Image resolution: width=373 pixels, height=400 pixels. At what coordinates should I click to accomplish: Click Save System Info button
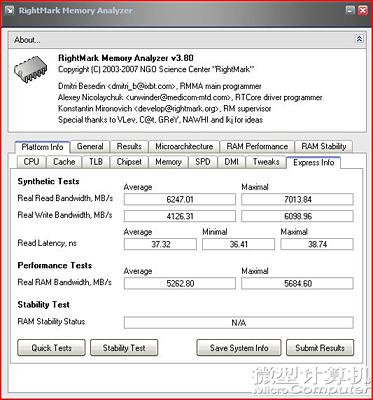click(x=239, y=348)
